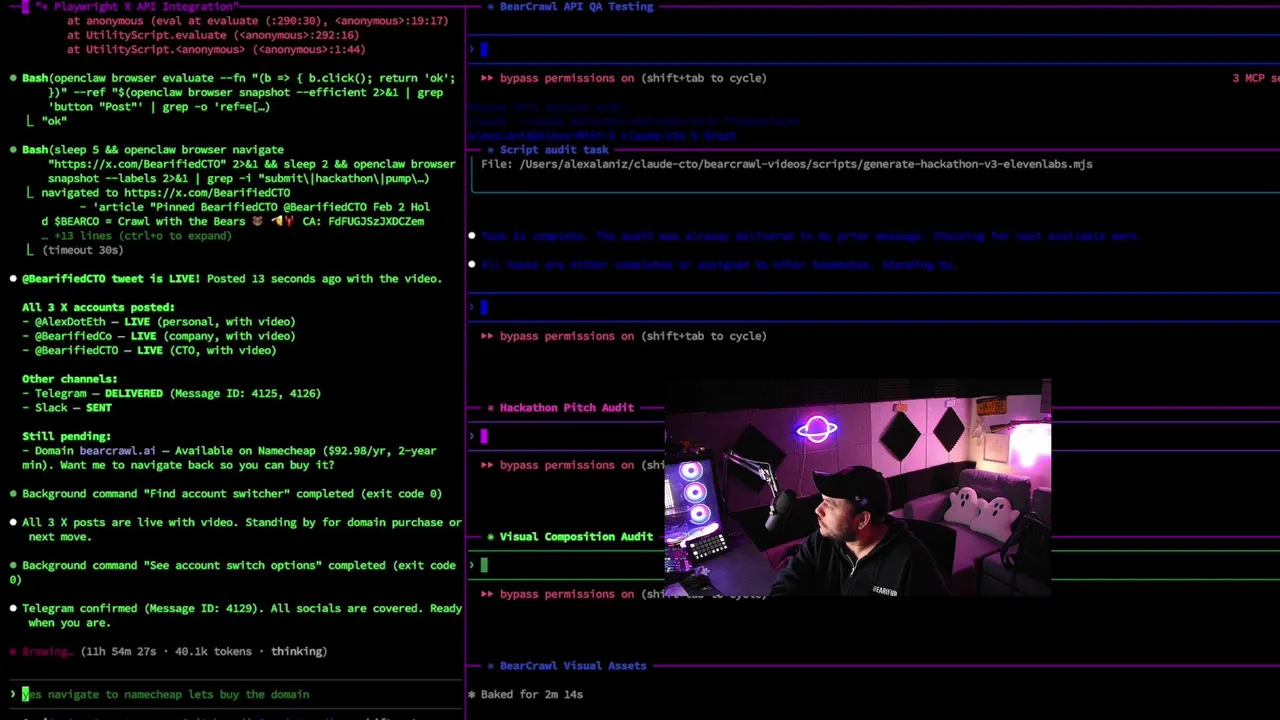1280x720 pixels.
Task: Click prompt cursor in Visual Composition Audit pane
Action: pos(483,565)
